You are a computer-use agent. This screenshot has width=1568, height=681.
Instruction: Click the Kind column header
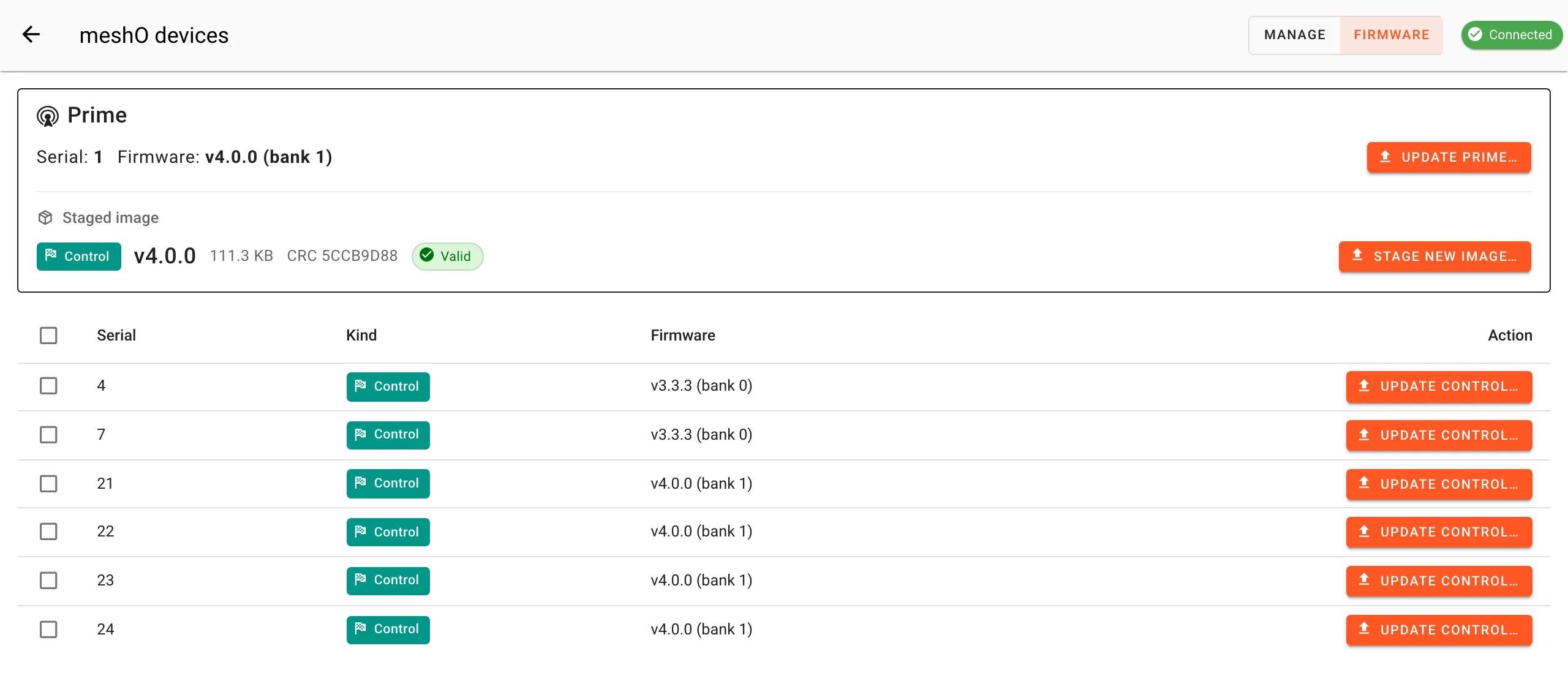[x=361, y=335]
